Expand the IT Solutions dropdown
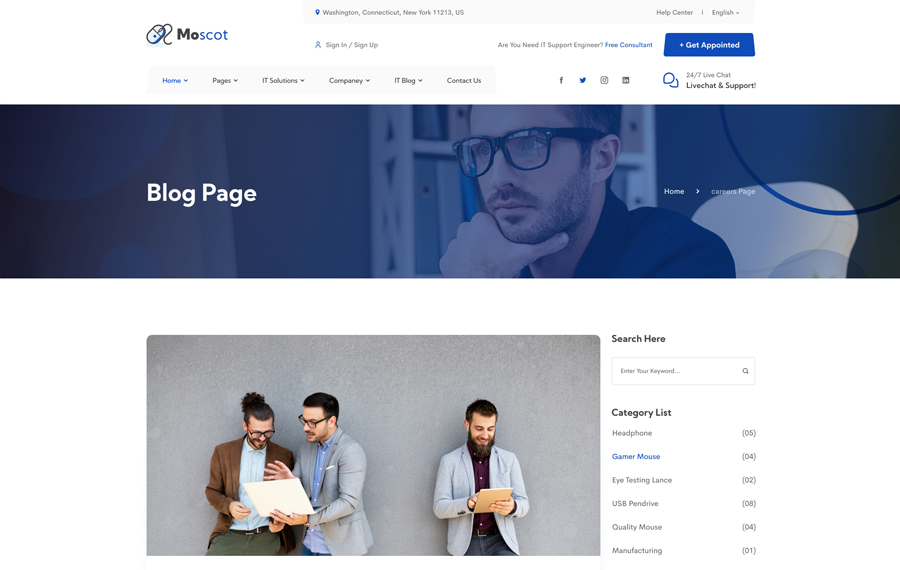 tap(283, 81)
